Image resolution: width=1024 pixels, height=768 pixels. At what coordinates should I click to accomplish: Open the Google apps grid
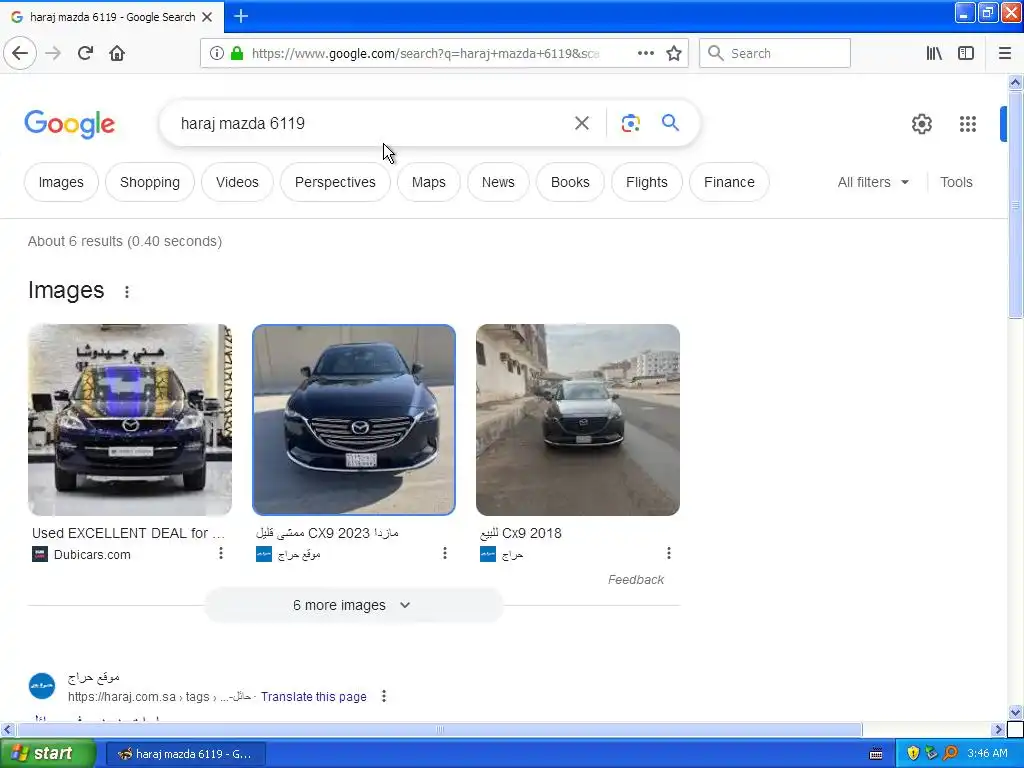[x=968, y=124]
